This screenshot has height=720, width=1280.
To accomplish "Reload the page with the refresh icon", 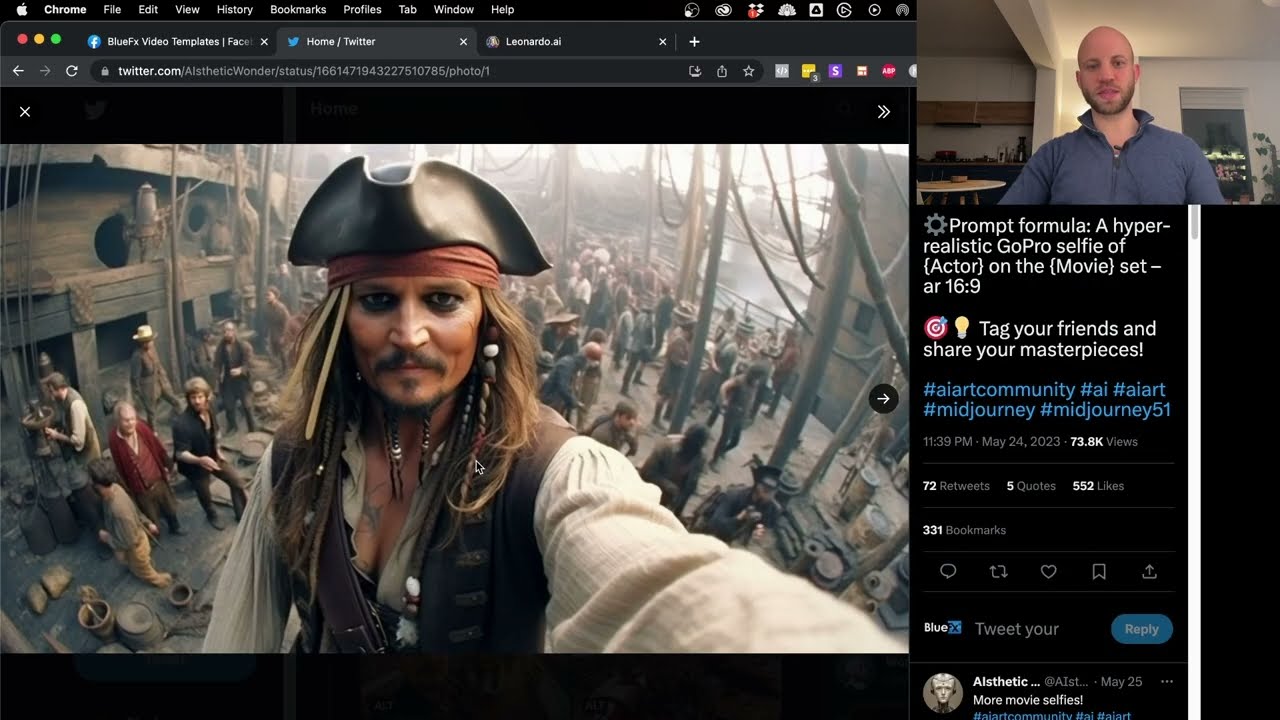I will (71, 71).
